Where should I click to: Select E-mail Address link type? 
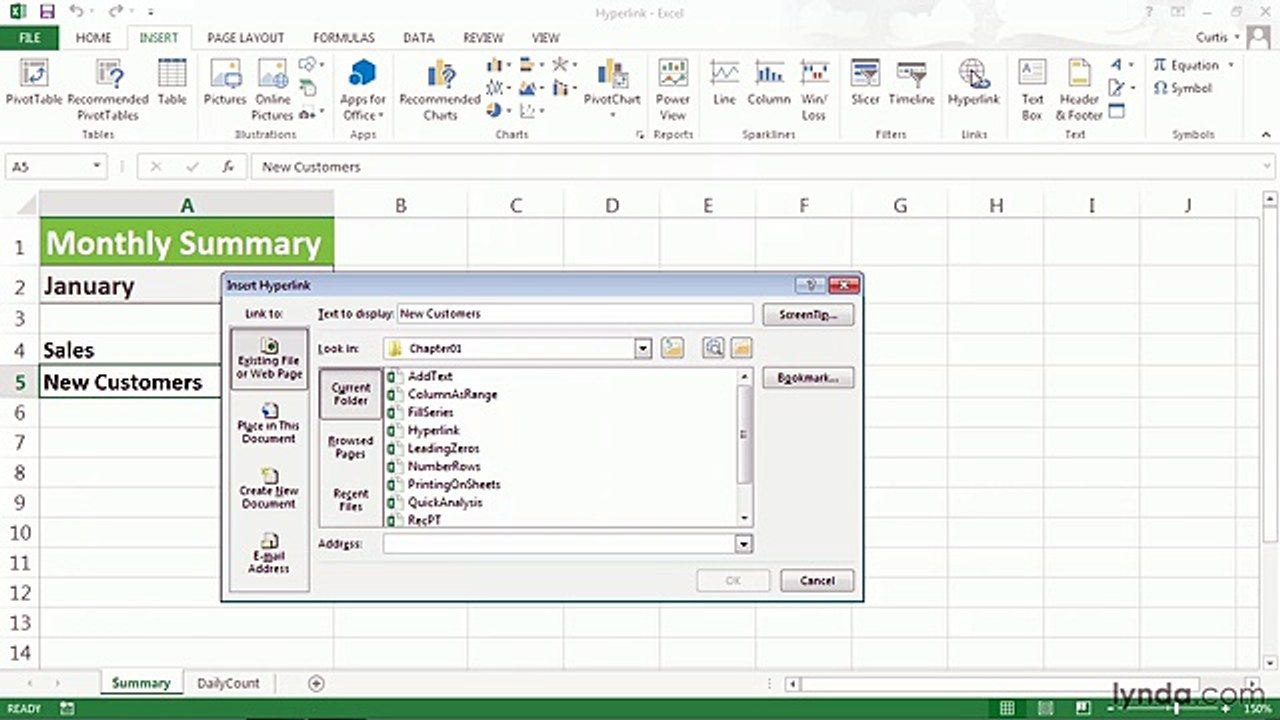268,553
